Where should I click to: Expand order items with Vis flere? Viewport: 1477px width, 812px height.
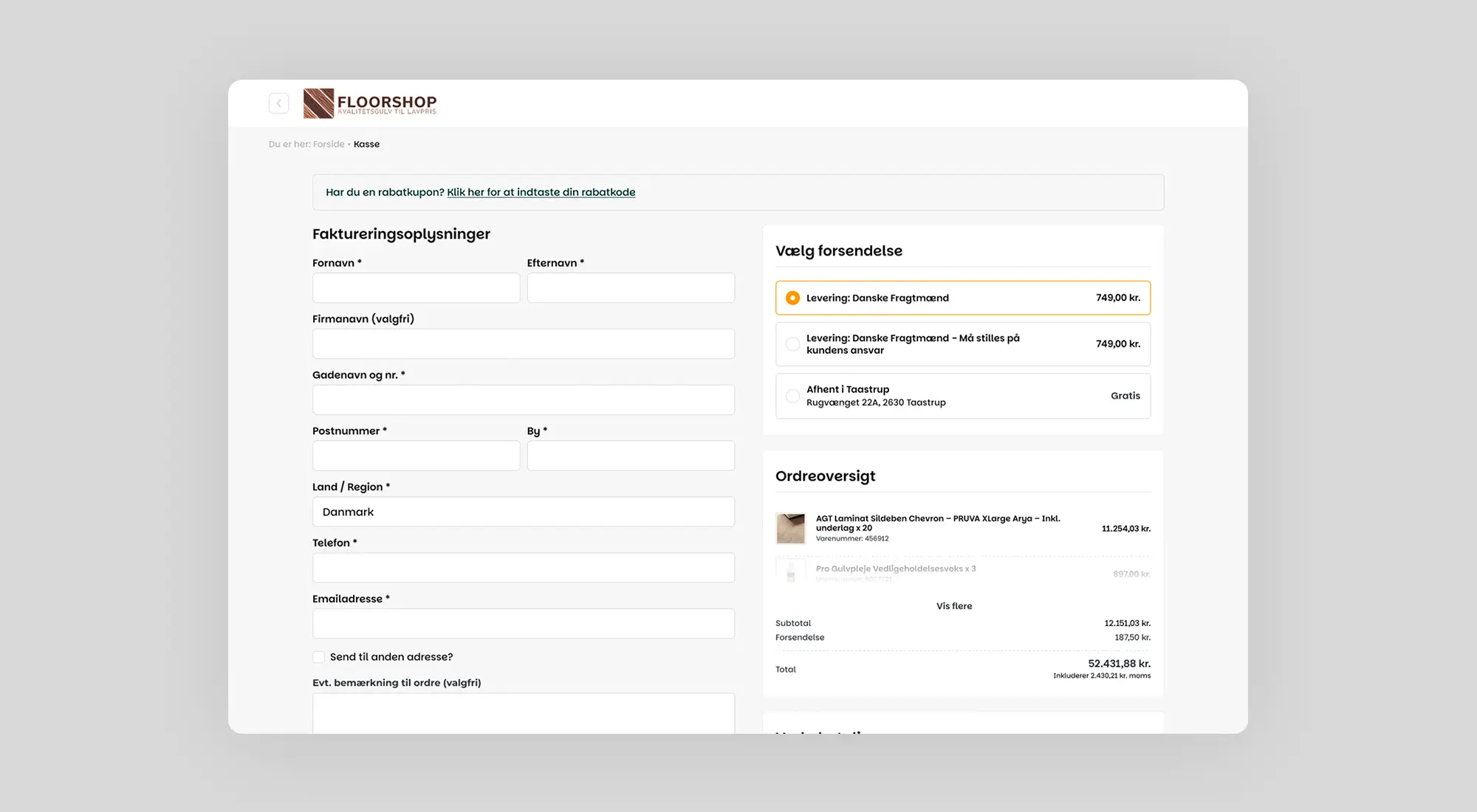[x=953, y=606]
